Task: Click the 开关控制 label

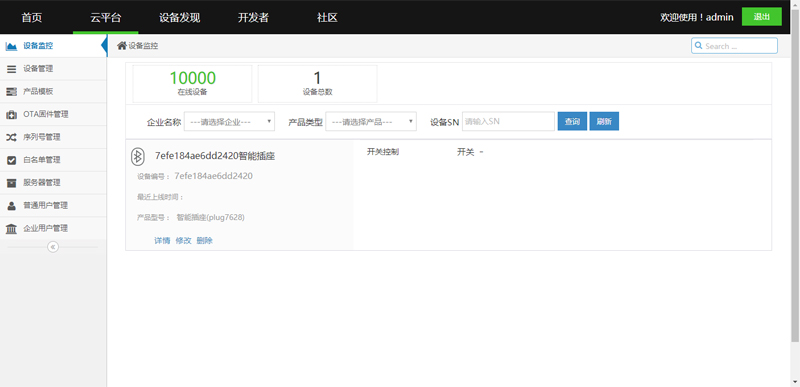Action: [383, 152]
